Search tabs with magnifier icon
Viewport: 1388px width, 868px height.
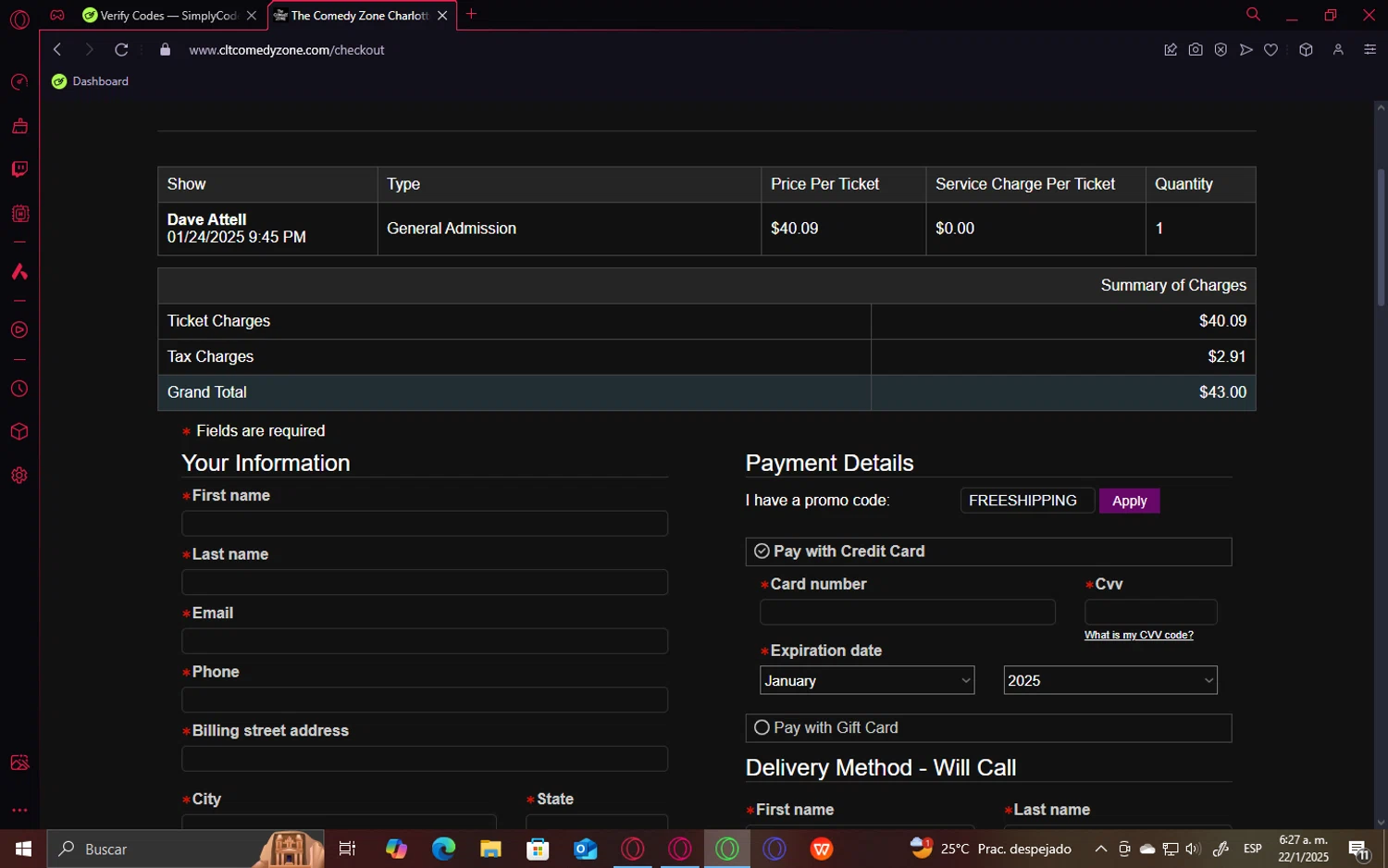[1253, 14]
